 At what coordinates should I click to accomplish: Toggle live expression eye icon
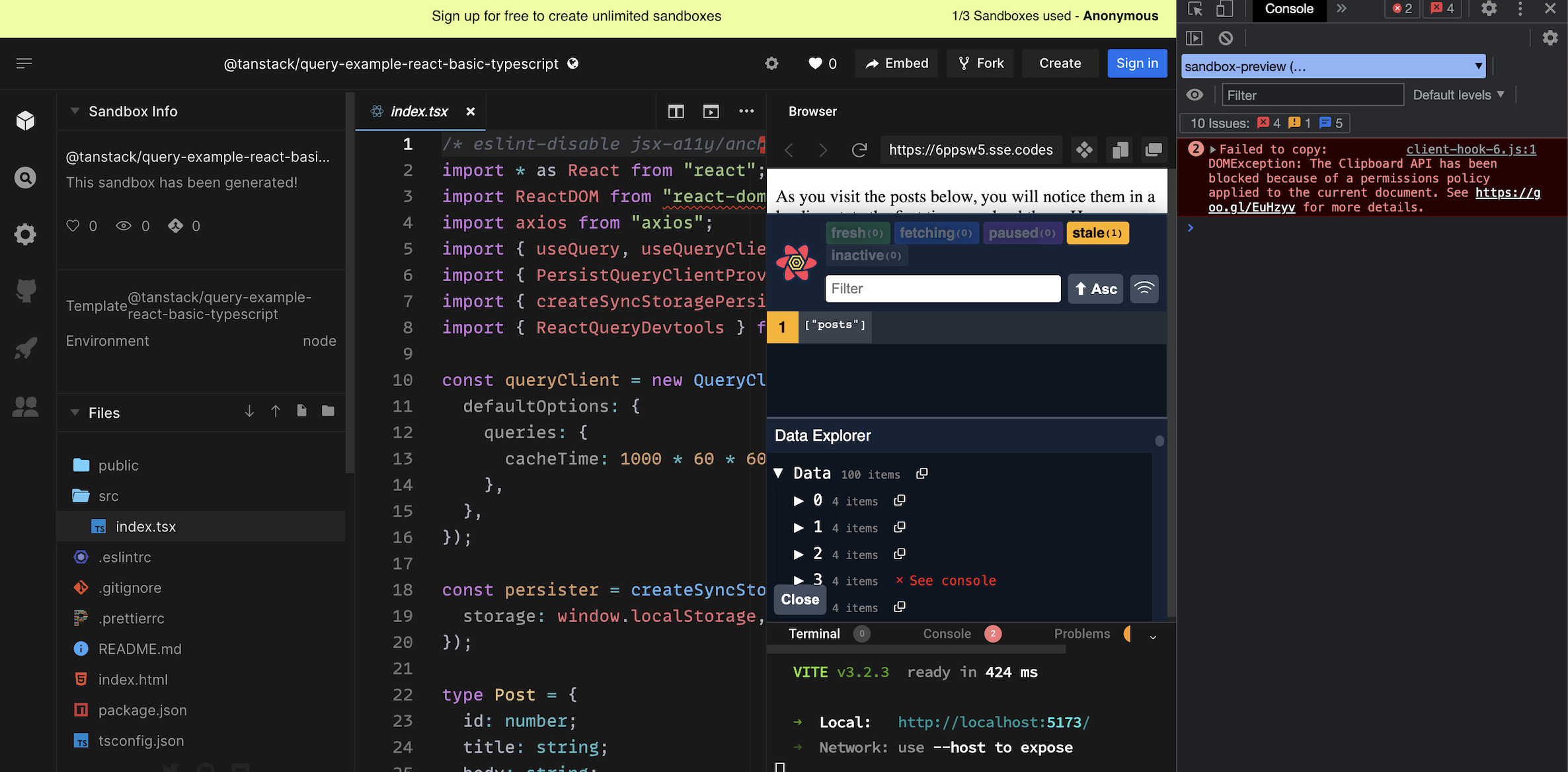coord(1195,95)
